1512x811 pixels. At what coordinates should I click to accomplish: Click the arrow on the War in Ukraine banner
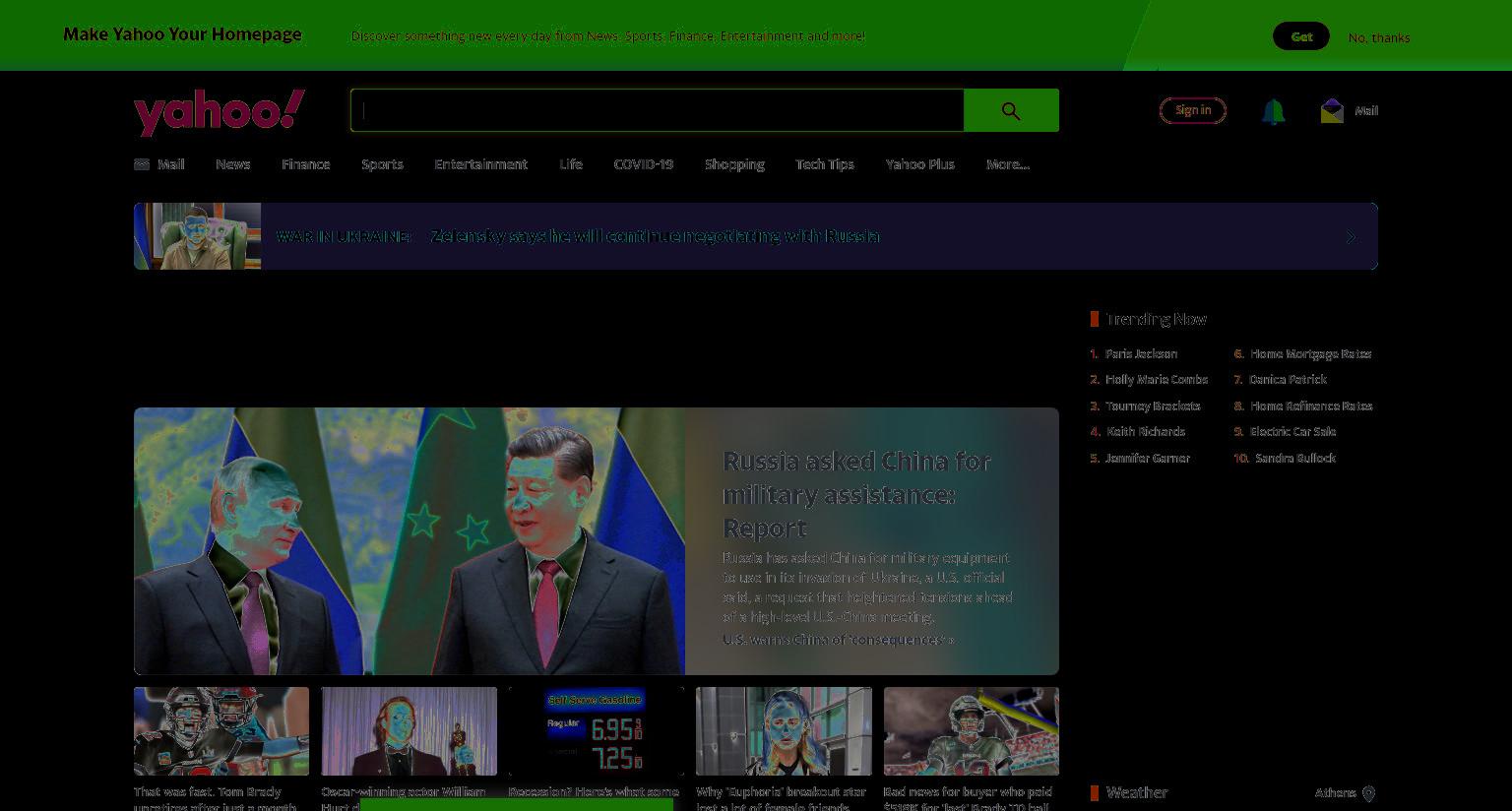point(1351,237)
